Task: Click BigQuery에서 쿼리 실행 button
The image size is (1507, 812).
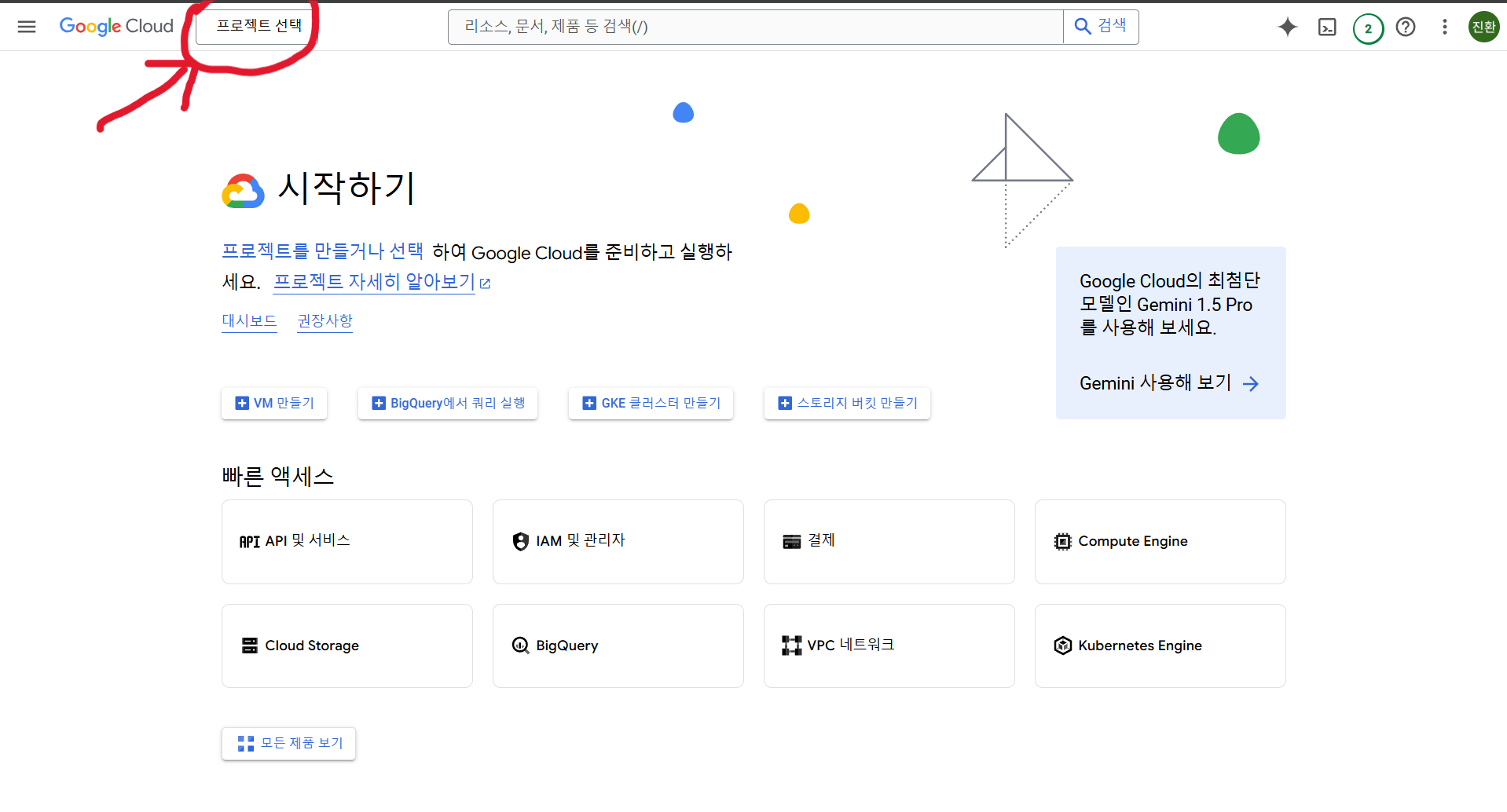Action: click(448, 403)
